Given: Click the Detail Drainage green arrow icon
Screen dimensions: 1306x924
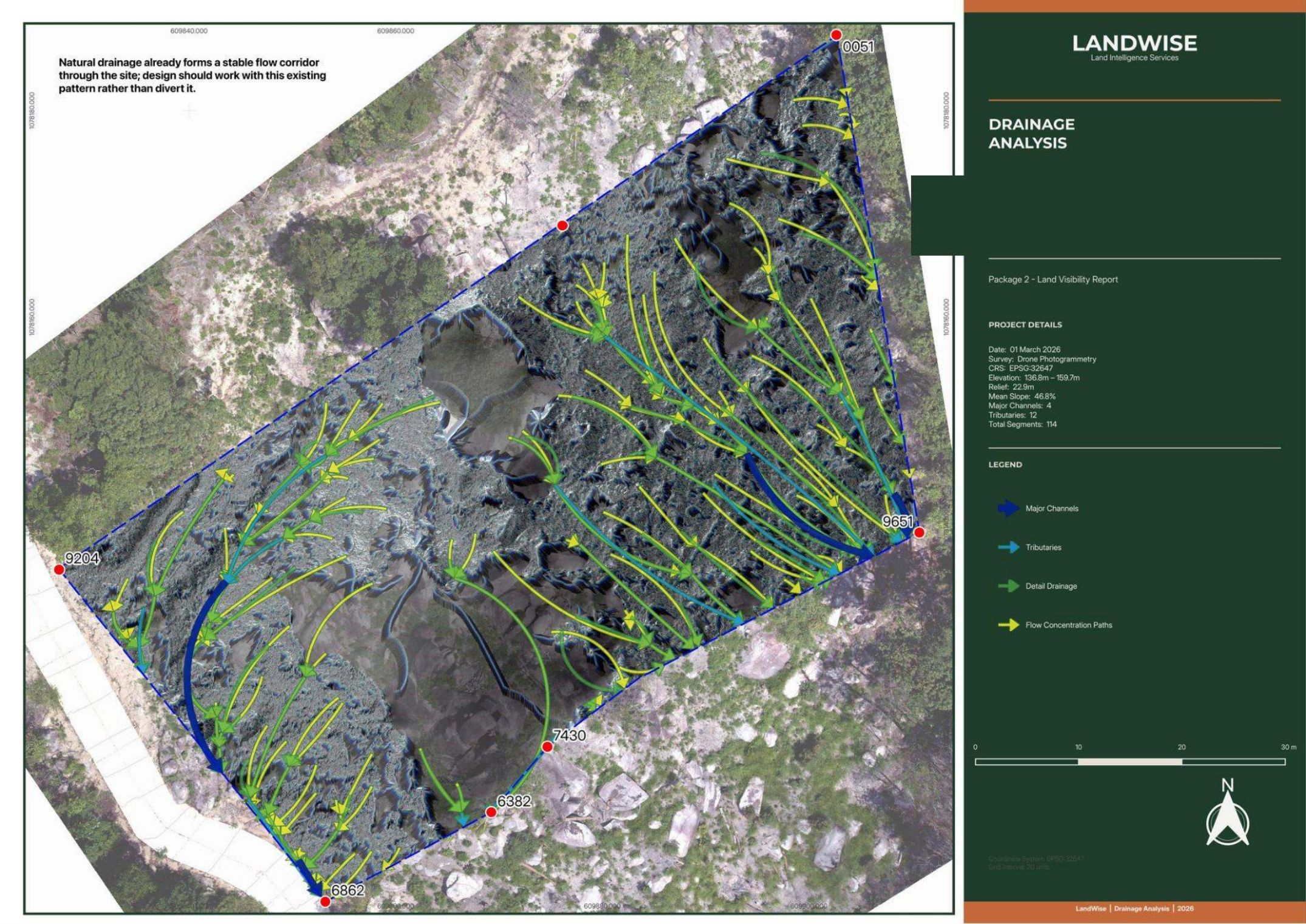Looking at the screenshot, I should tap(1008, 586).
